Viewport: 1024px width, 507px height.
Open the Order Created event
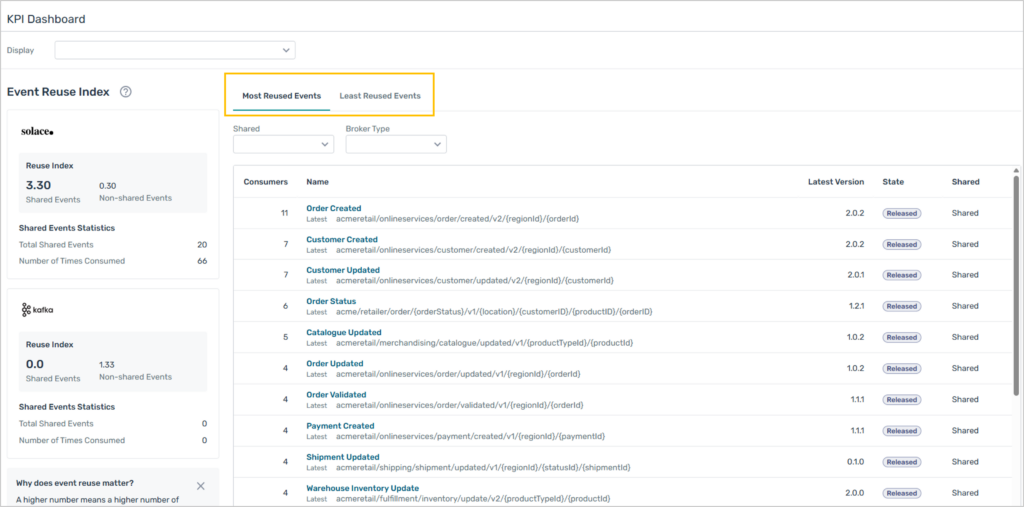click(333, 208)
